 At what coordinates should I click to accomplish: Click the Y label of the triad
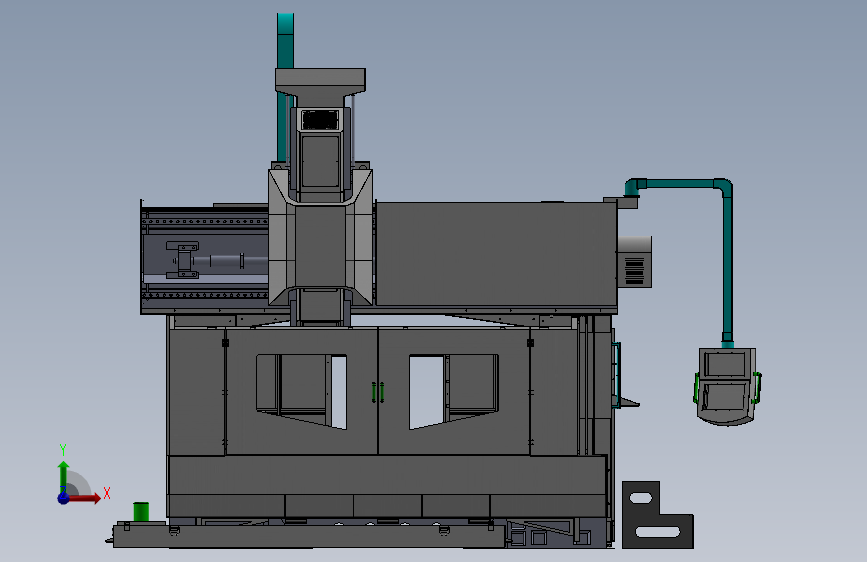pos(63,450)
